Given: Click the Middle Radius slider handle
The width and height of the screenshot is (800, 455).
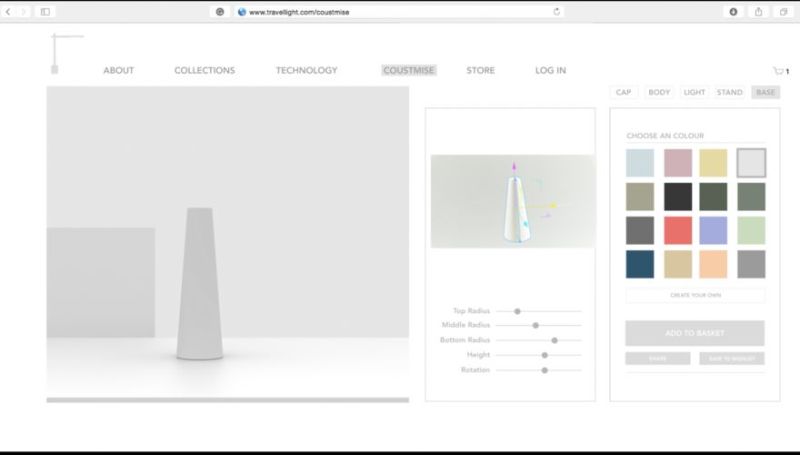Looking at the screenshot, I should point(536,325).
